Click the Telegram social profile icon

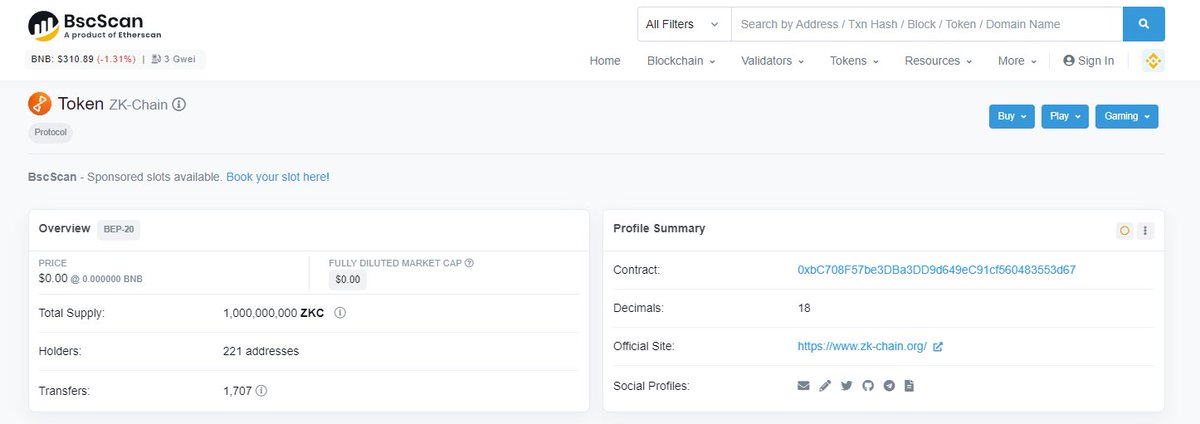(889, 385)
